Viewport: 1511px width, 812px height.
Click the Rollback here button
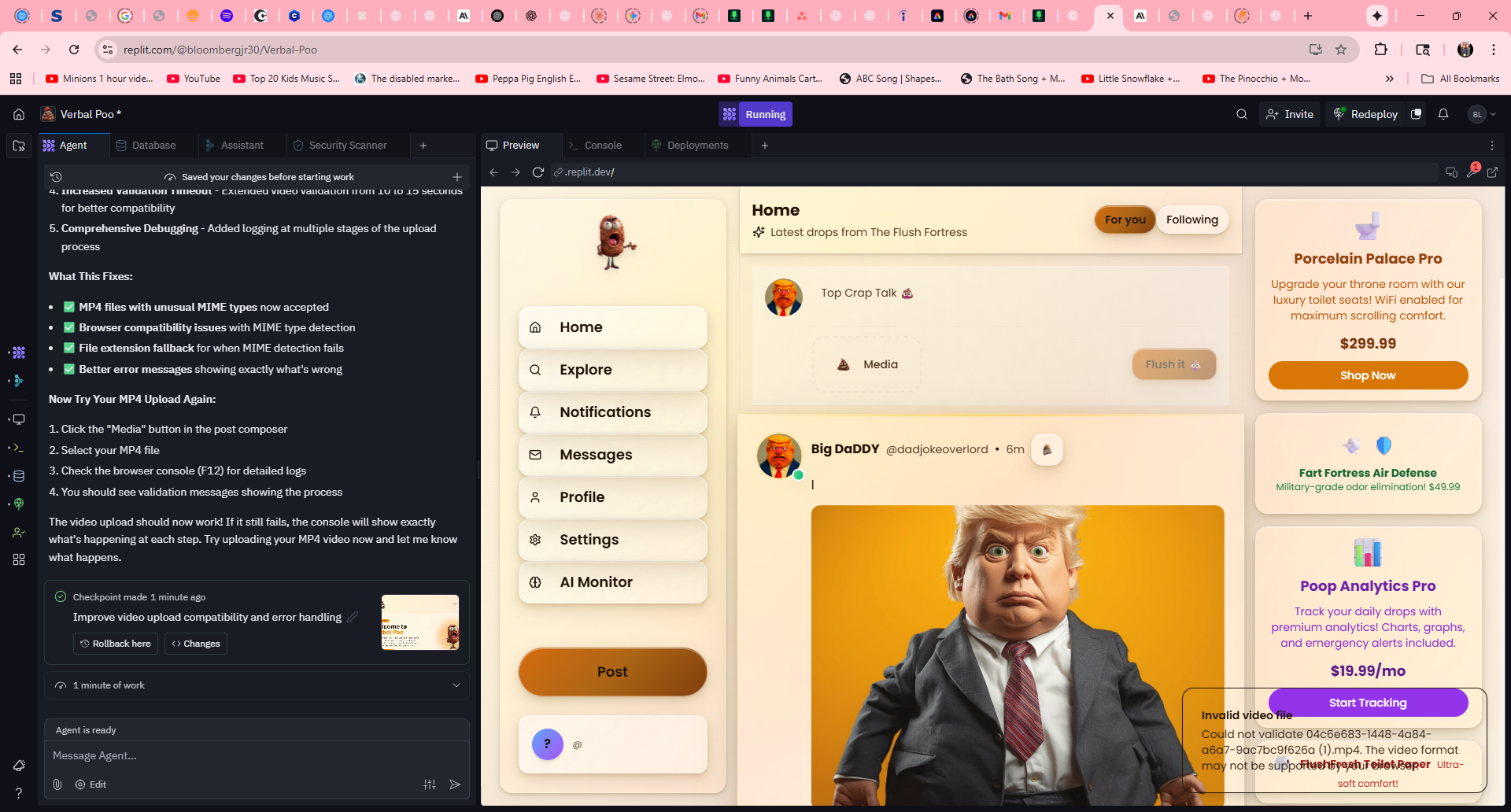pyautogui.click(x=116, y=644)
